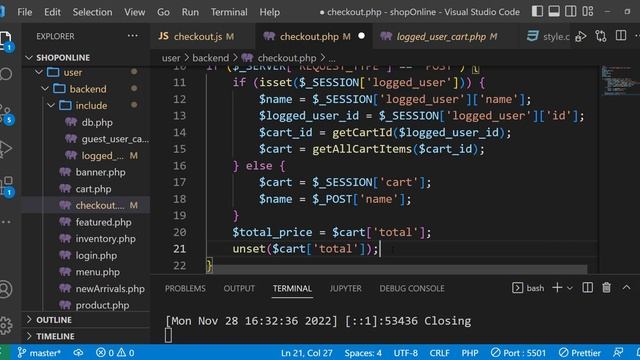
Task: Open Source Control view with badge
Action: tap(6, 114)
